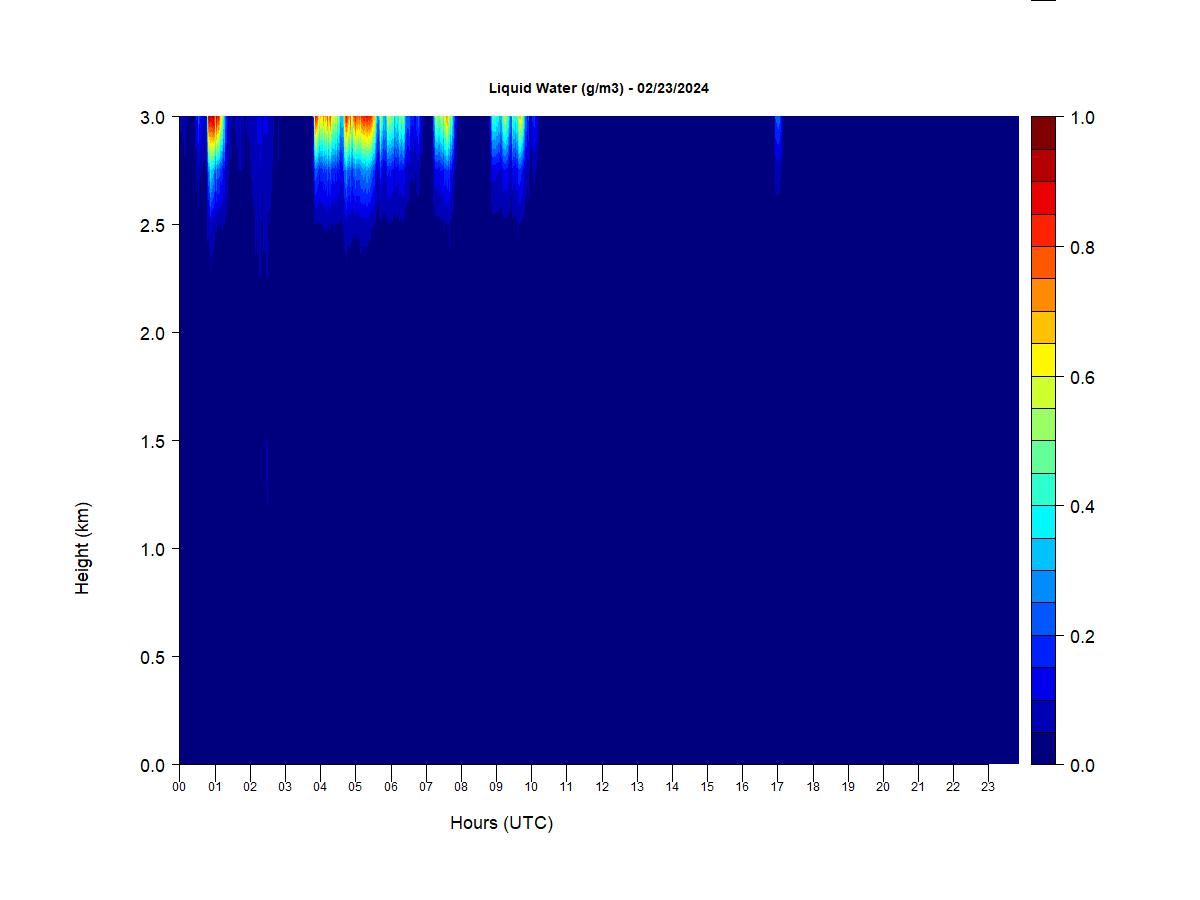The height and width of the screenshot is (900, 1200).
Task: Click the colorbar '0.8' label
Action: point(1082,248)
